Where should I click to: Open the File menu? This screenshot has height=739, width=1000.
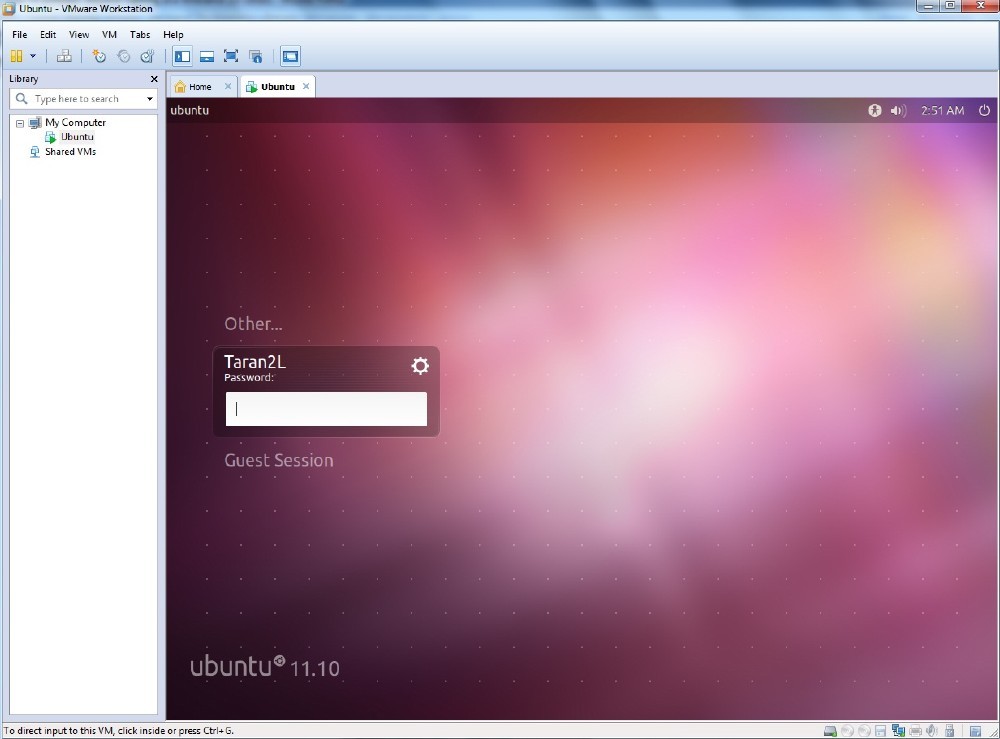pyautogui.click(x=20, y=34)
